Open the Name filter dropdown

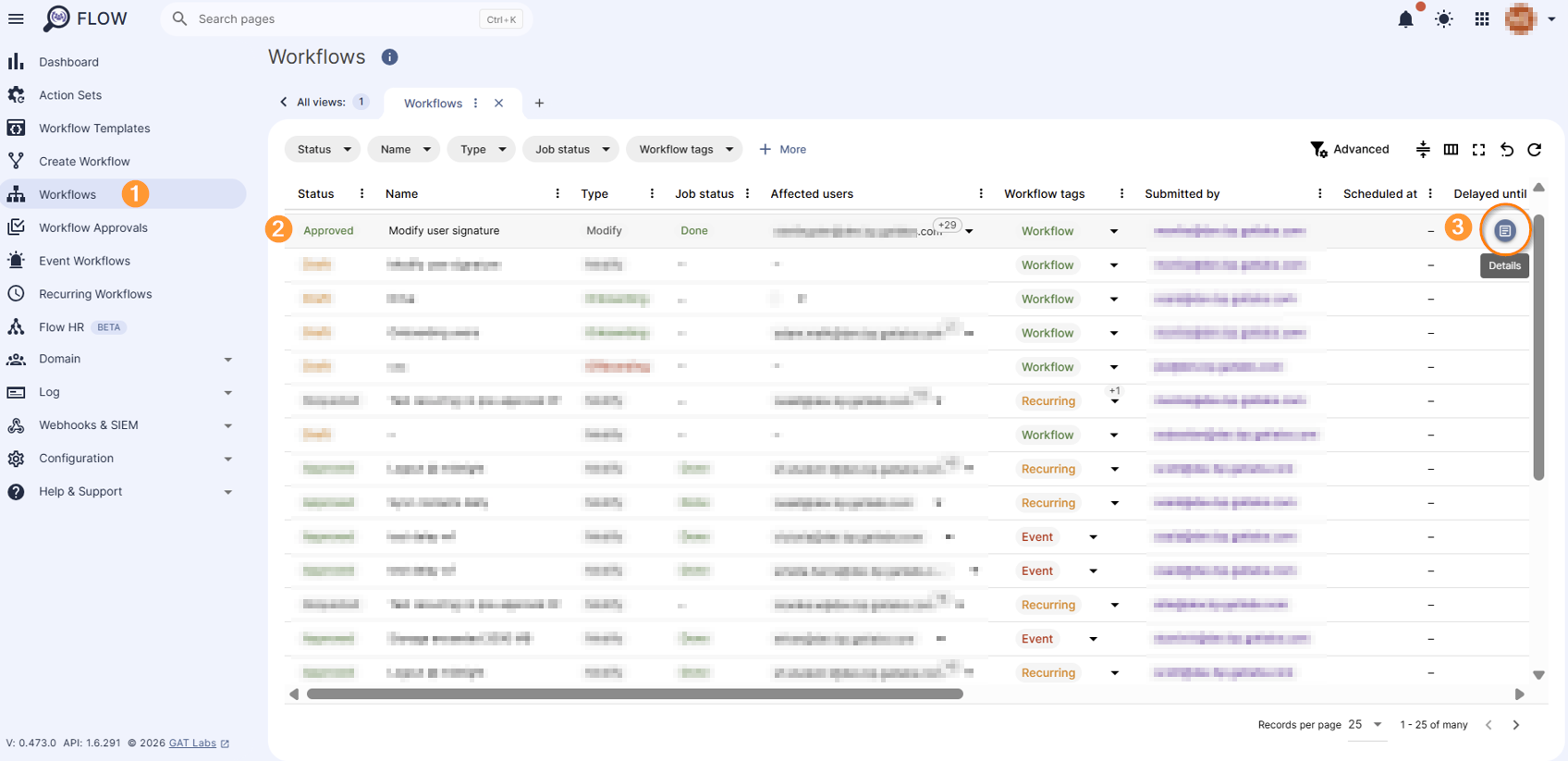point(403,149)
